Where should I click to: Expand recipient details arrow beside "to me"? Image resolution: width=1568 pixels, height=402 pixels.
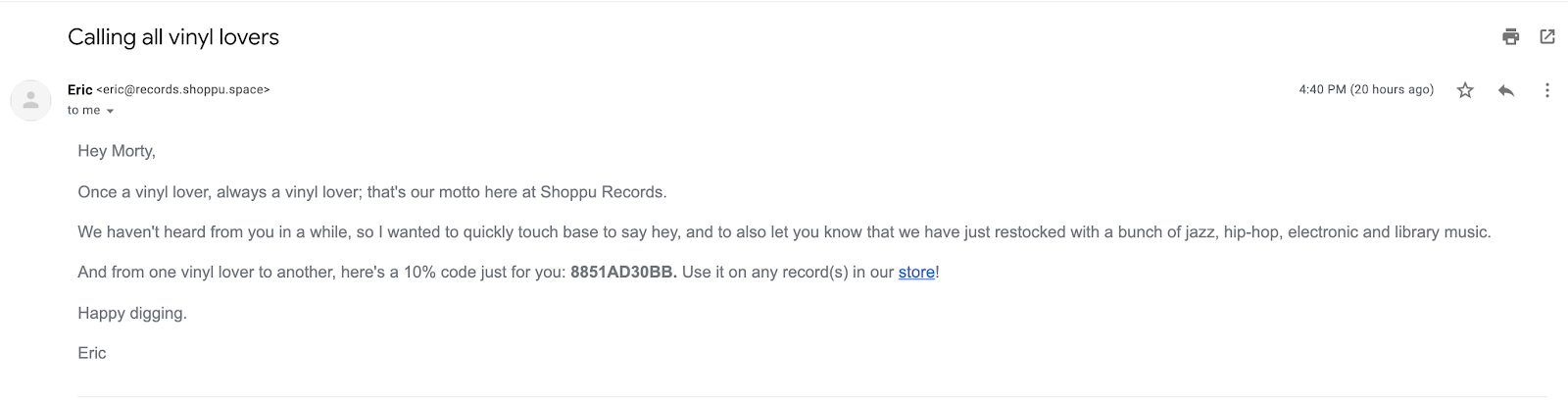click(110, 112)
